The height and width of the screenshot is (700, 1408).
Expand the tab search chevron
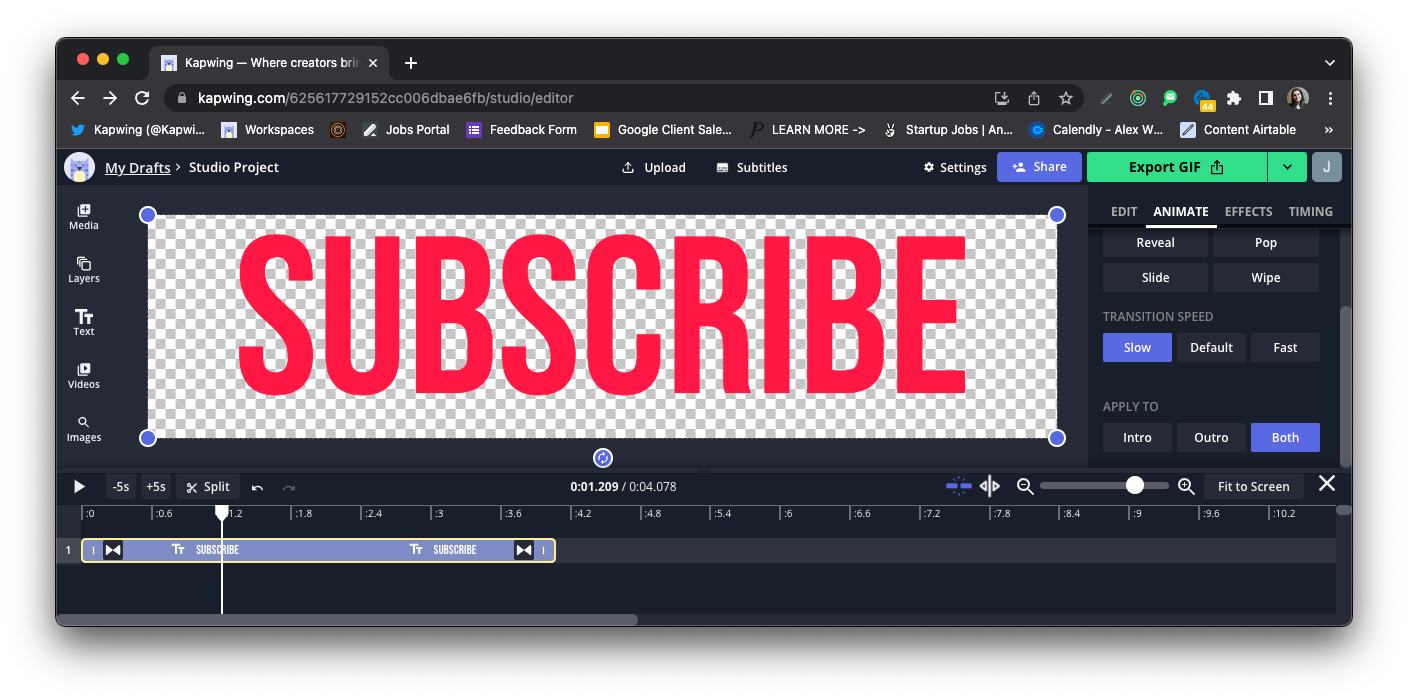[1329, 63]
